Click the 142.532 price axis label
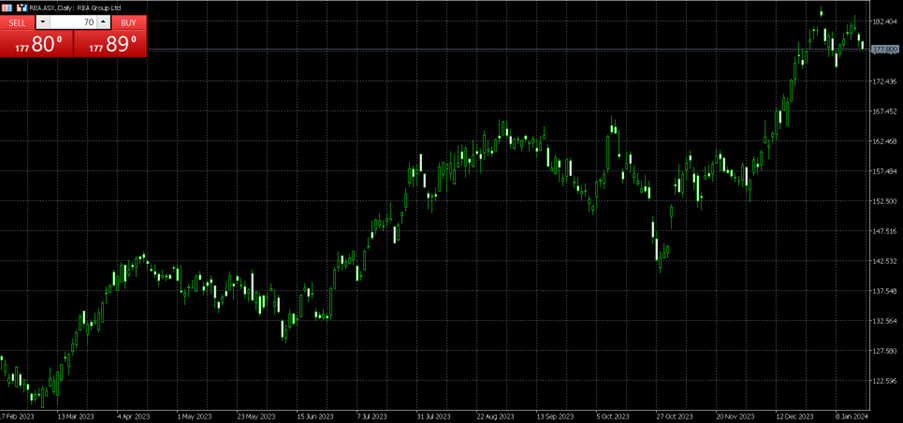903x423 pixels. click(885, 261)
